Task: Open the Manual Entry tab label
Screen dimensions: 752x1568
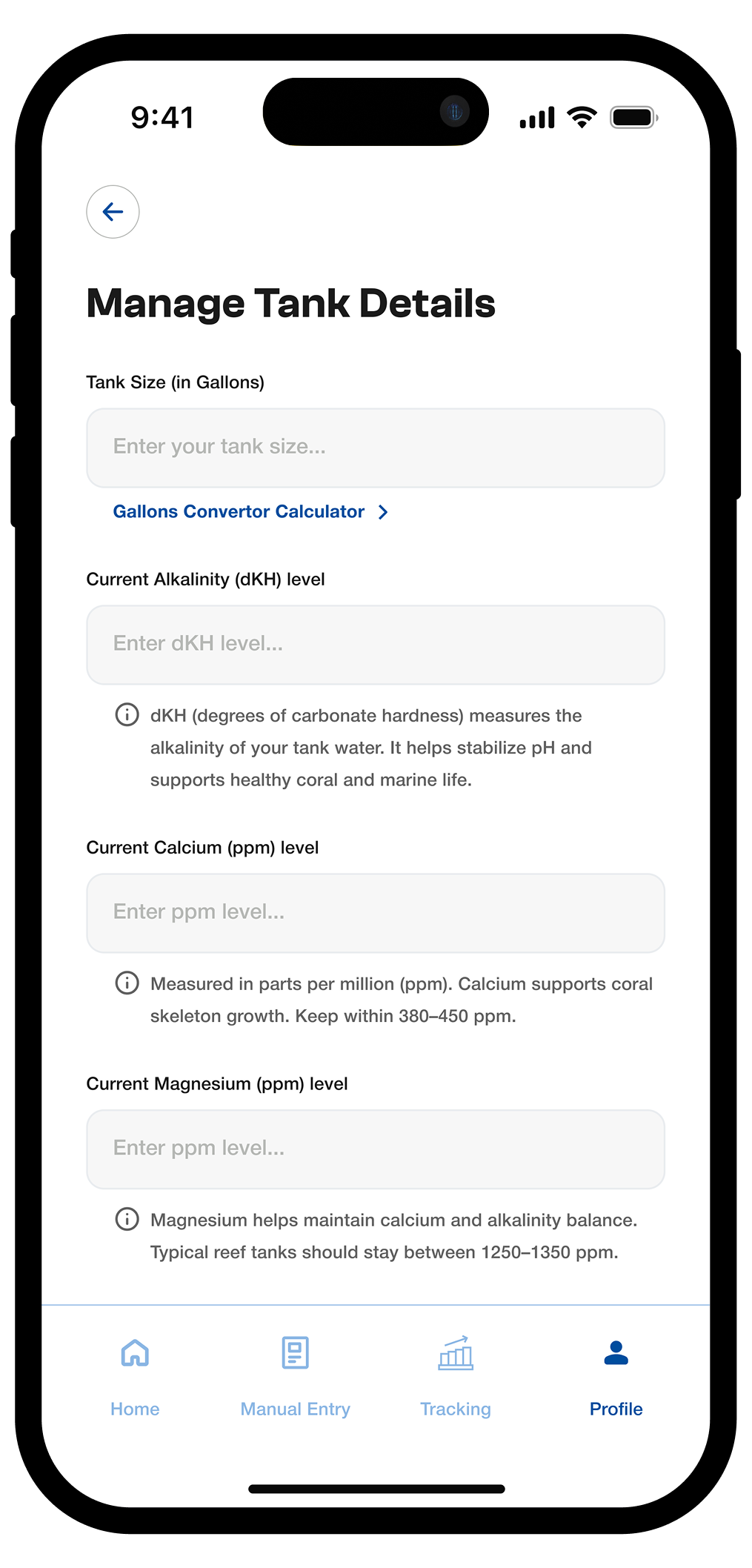Action: click(295, 1409)
